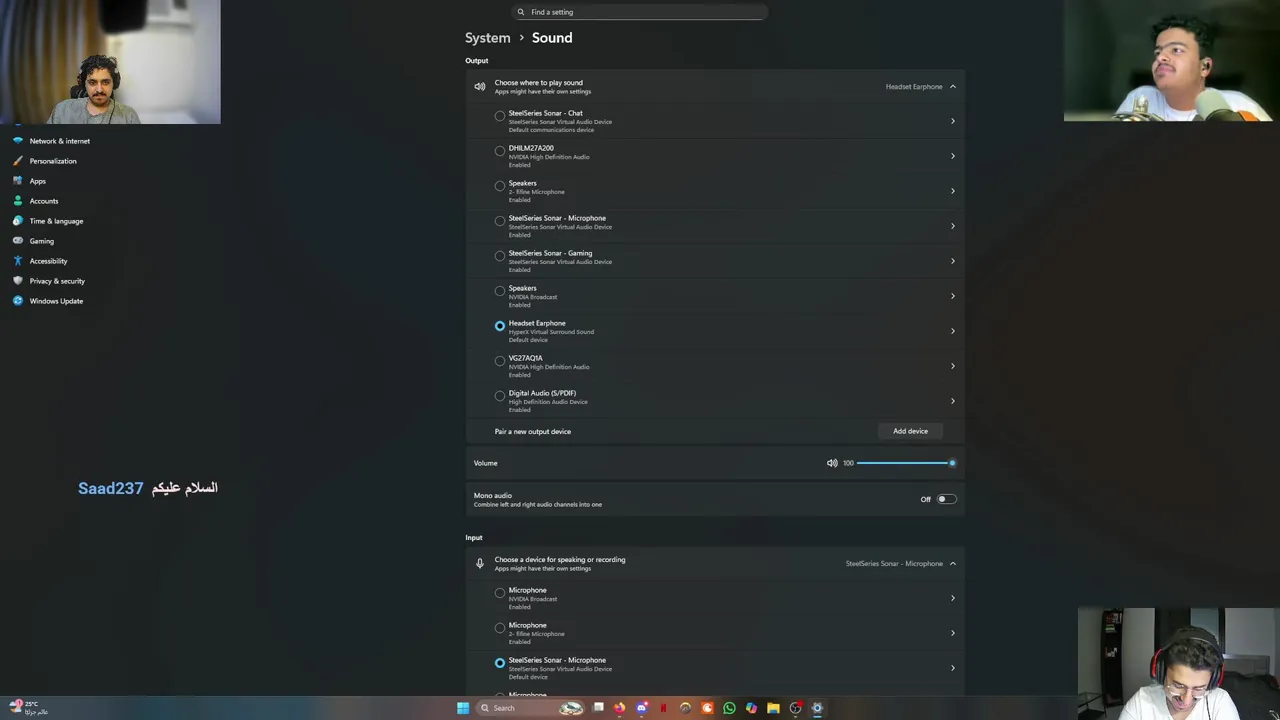This screenshot has width=1280, height=720.
Task: Toggle the Mono audio switch
Action: pyautogui.click(x=946, y=499)
